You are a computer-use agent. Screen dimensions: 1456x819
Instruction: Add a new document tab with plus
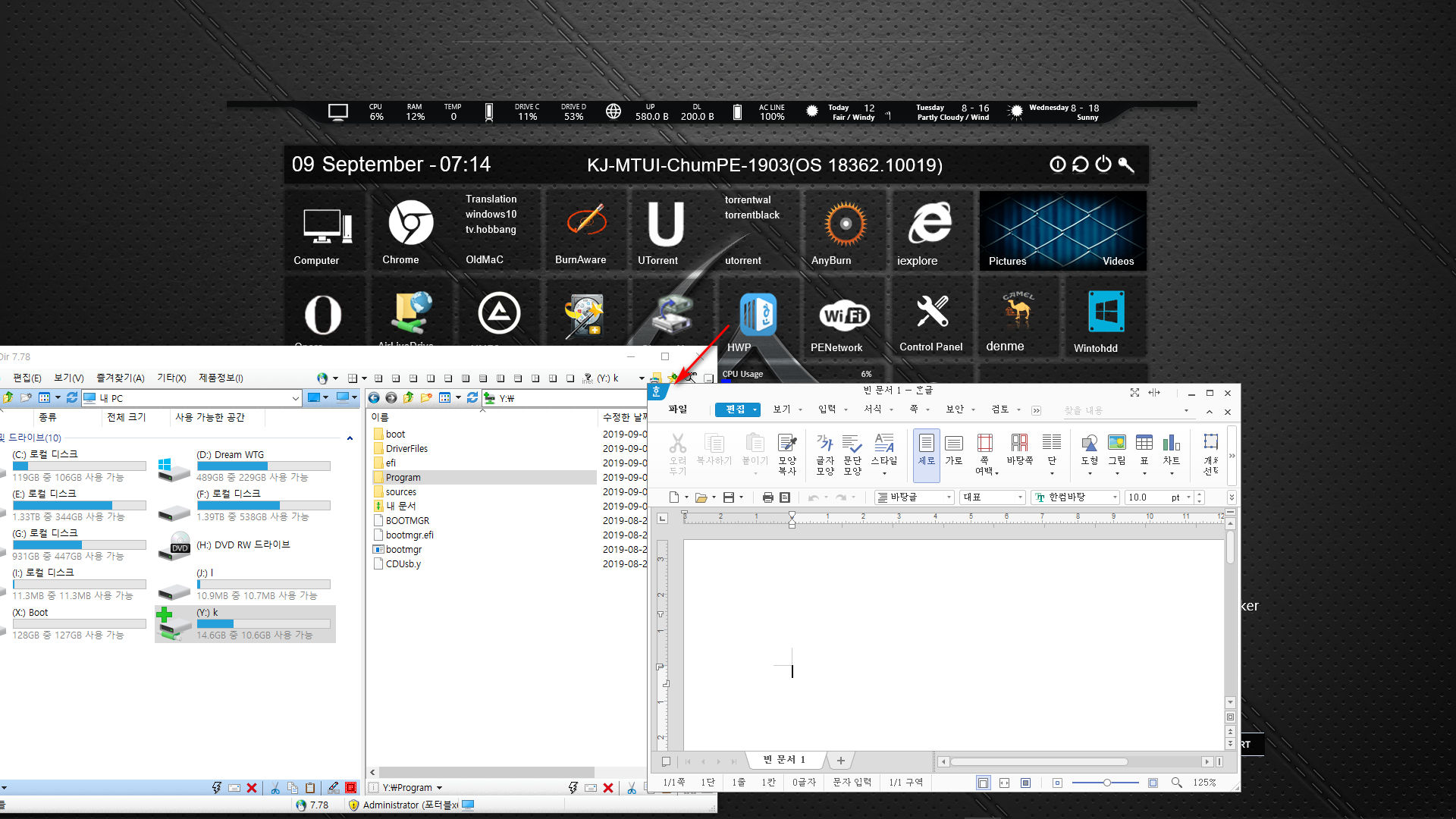840,761
